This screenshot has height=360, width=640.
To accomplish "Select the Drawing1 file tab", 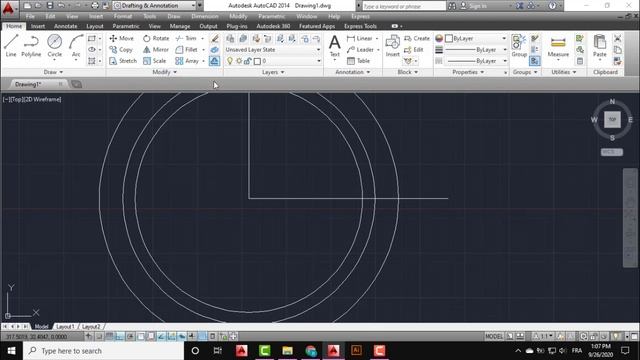I will pyautogui.click(x=28, y=84).
